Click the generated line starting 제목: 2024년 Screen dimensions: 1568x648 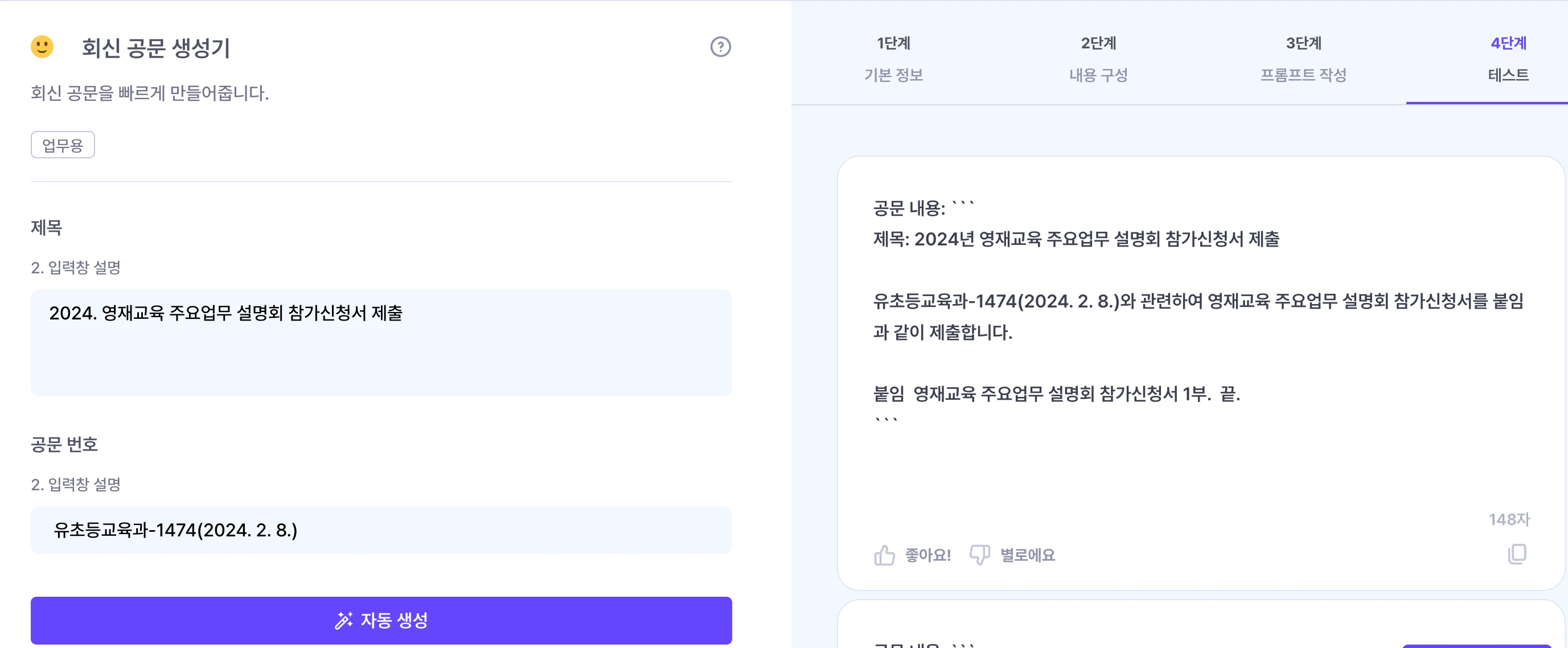pyautogui.click(x=1076, y=239)
